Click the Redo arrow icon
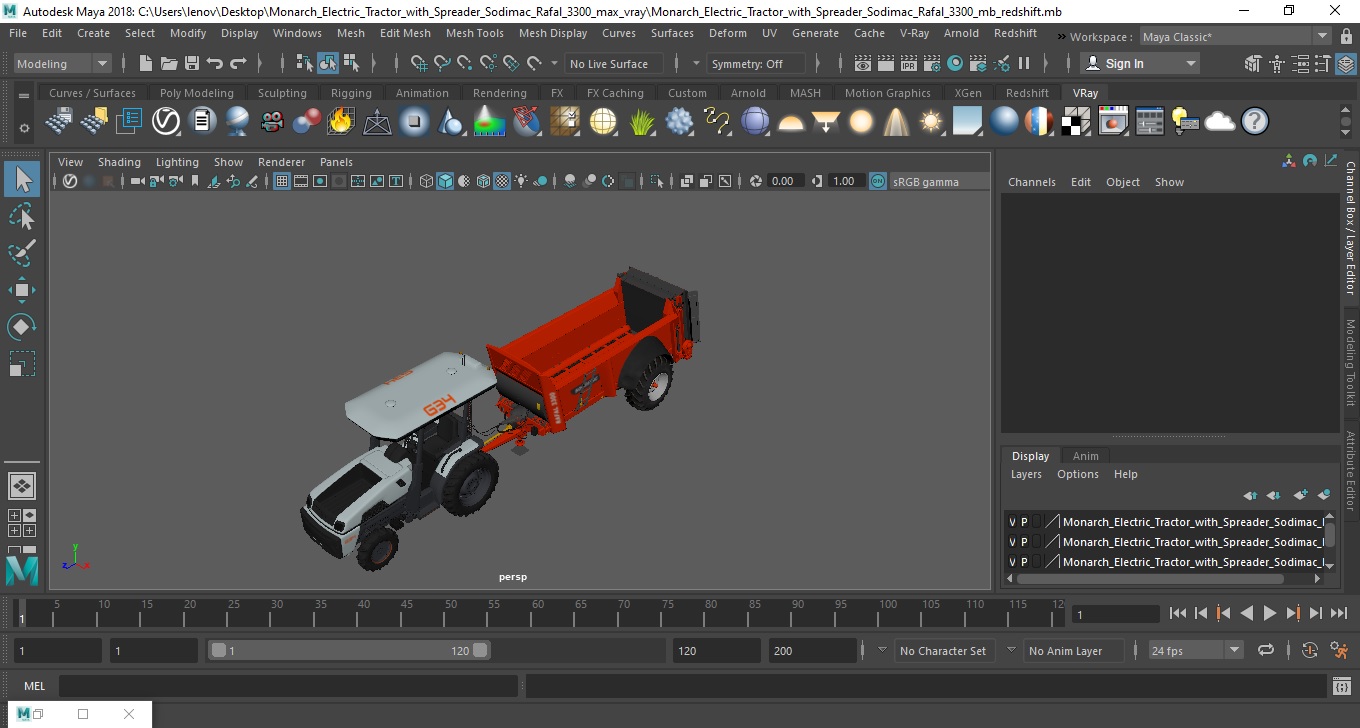 [238, 63]
